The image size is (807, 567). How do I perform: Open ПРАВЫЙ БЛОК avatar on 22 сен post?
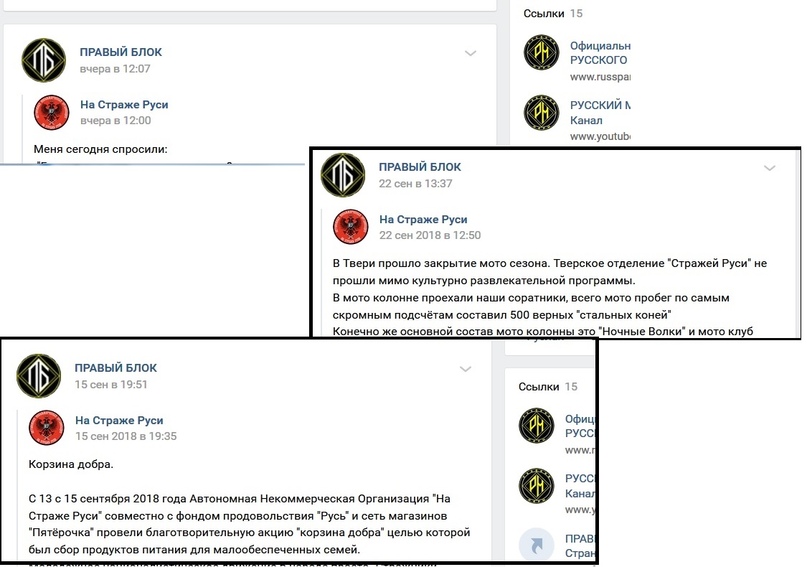click(343, 175)
